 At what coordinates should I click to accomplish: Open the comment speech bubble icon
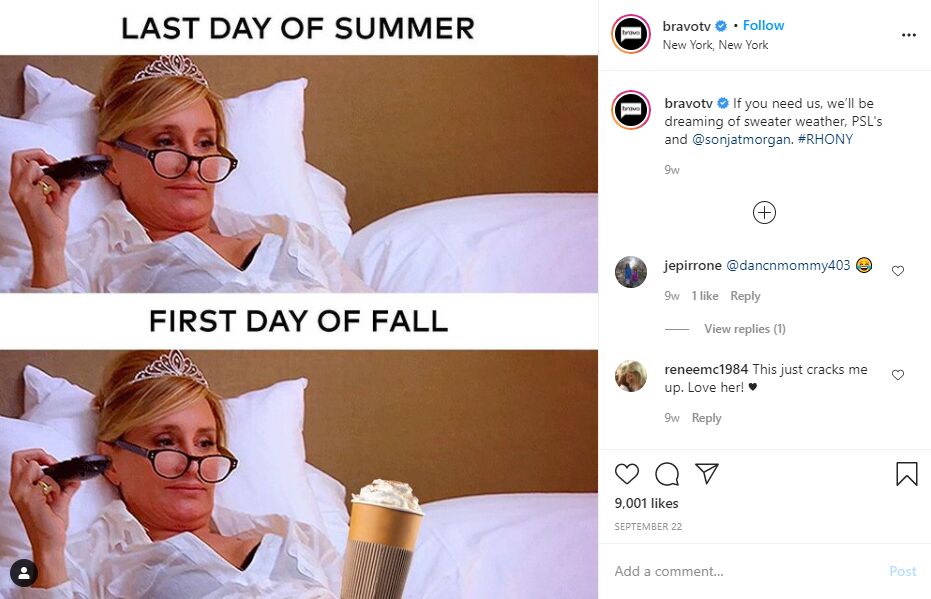667,474
